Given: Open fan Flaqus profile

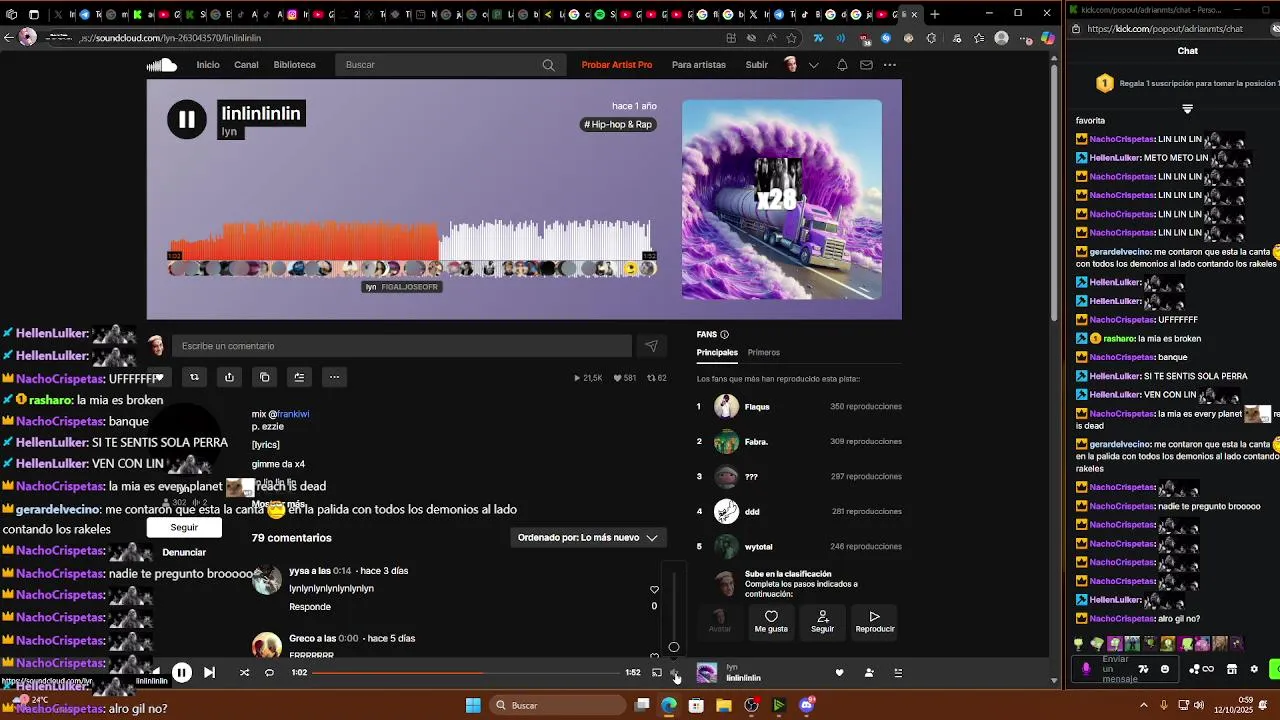Looking at the screenshot, I should pyautogui.click(x=757, y=407).
